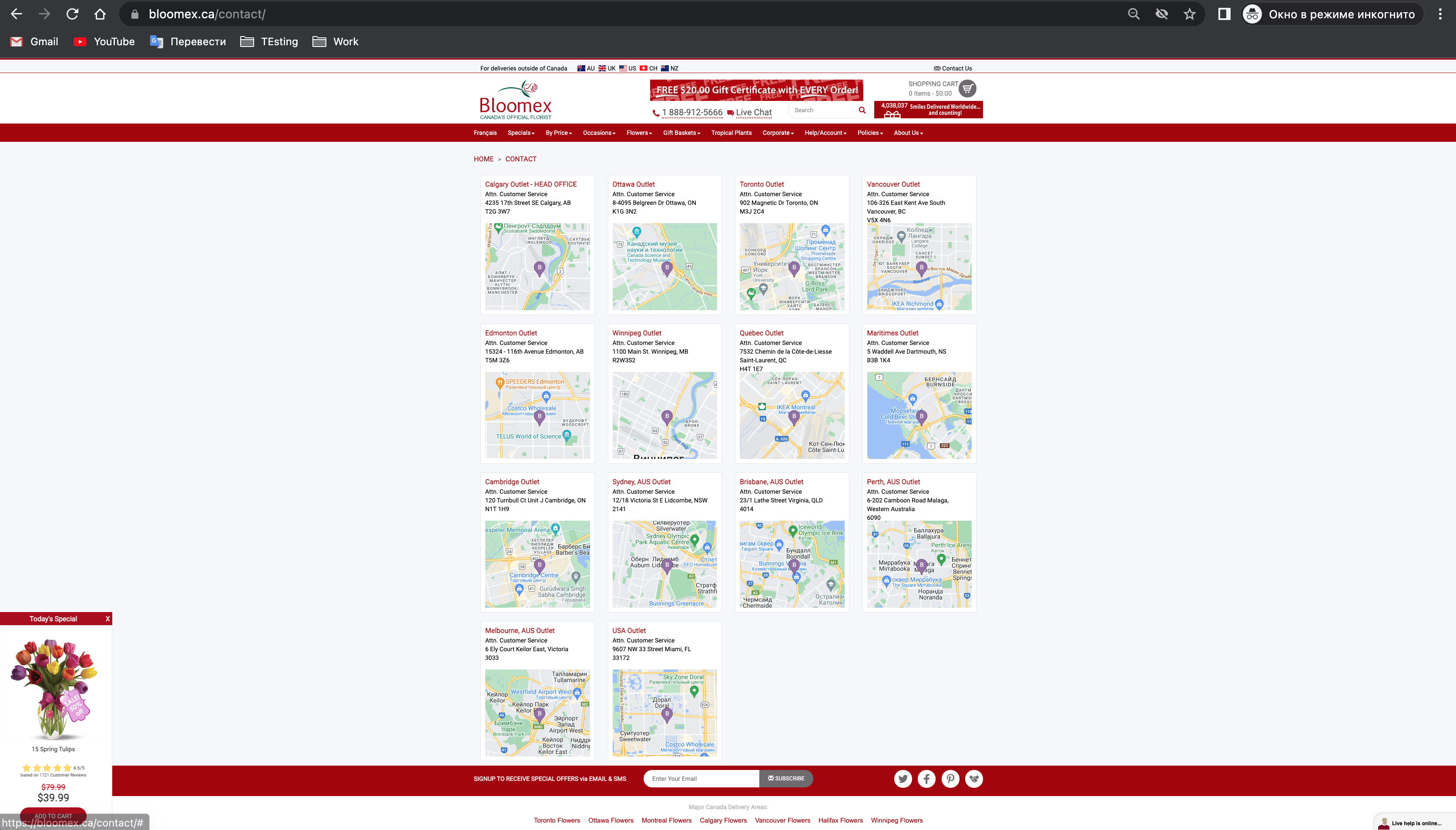Expand the Occasions dropdown menu
The height and width of the screenshot is (830, 1456).
pyautogui.click(x=599, y=133)
